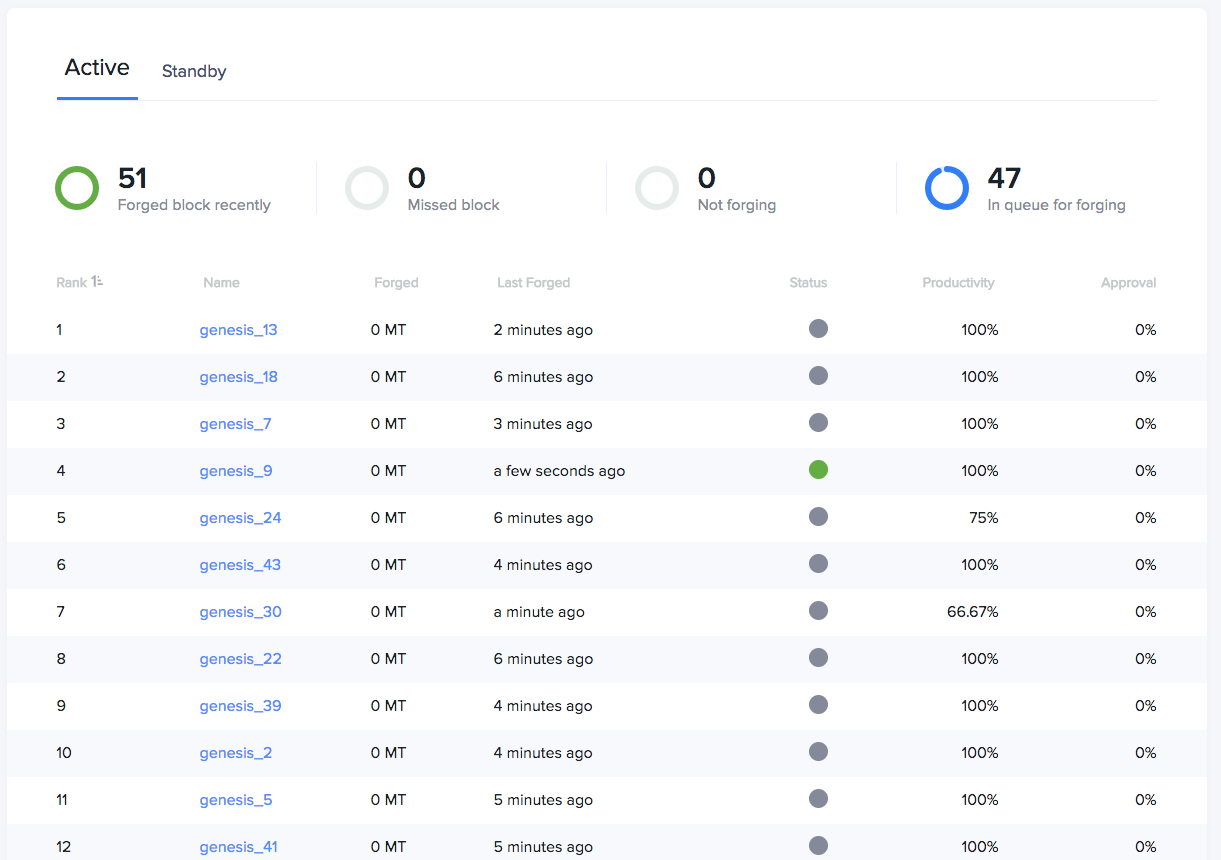Image resolution: width=1221 pixels, height=860 pixels.
Task: Click the Forged column header
Action: click(396, 283)
